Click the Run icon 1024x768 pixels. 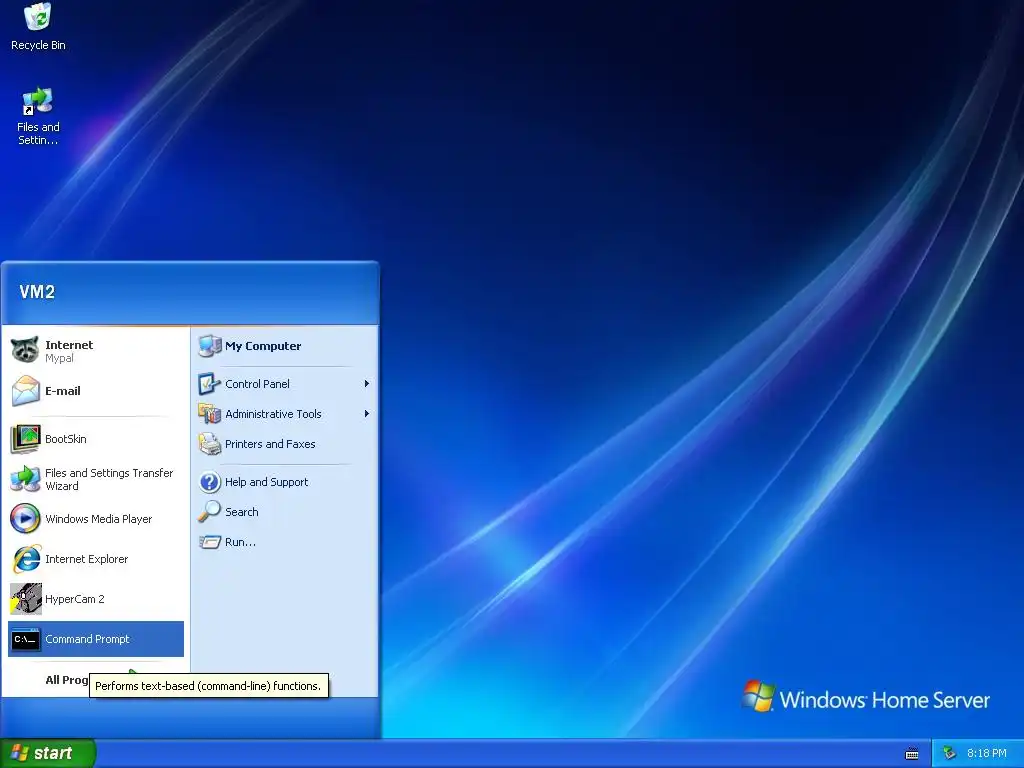[x=210, y=542]
